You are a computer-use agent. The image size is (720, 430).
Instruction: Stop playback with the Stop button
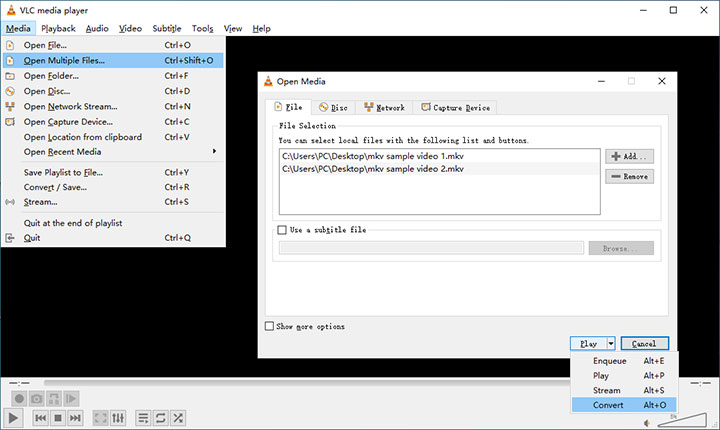pyautogui.click(x=58, y=418)
